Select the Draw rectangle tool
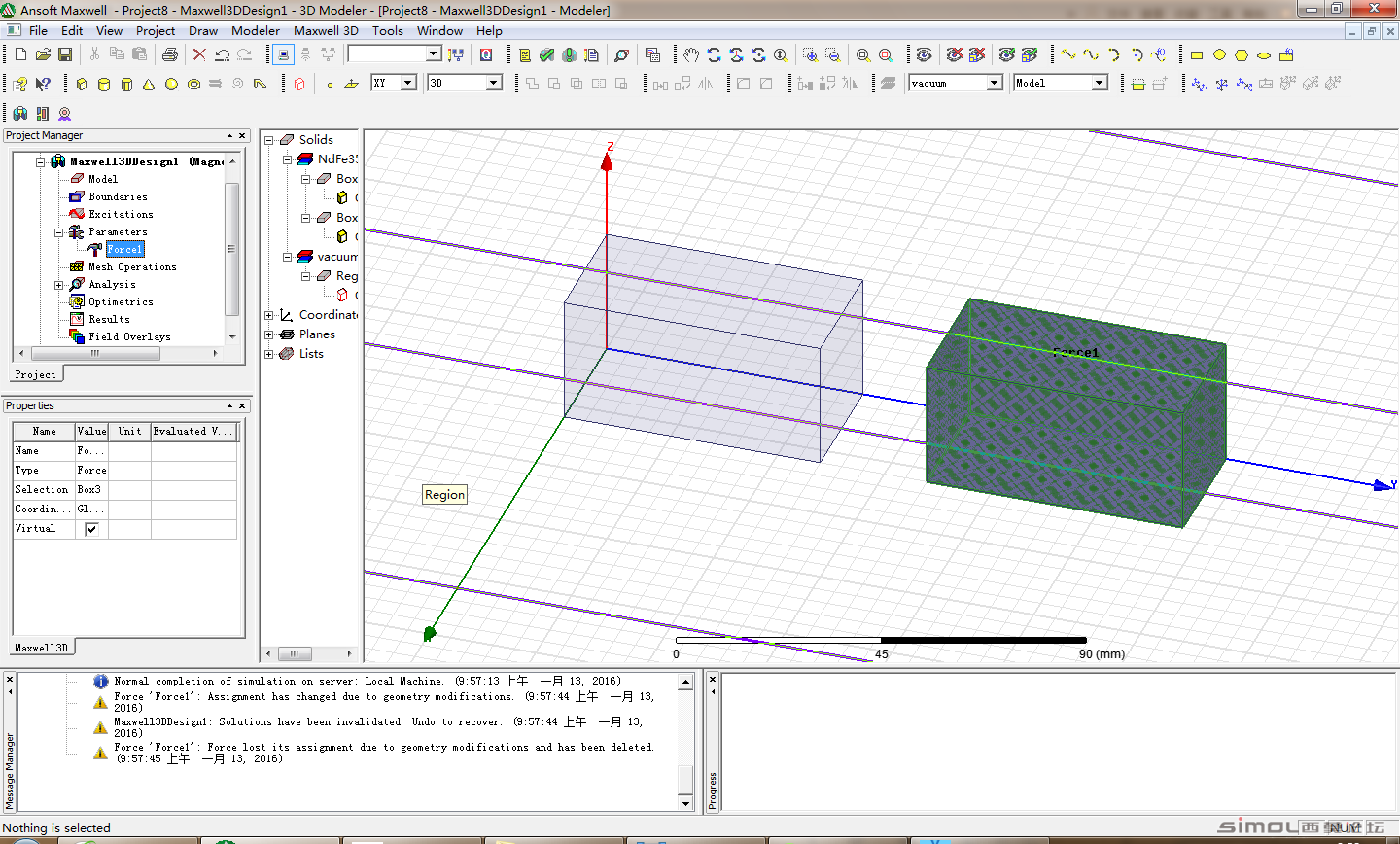 point(1197,55)
